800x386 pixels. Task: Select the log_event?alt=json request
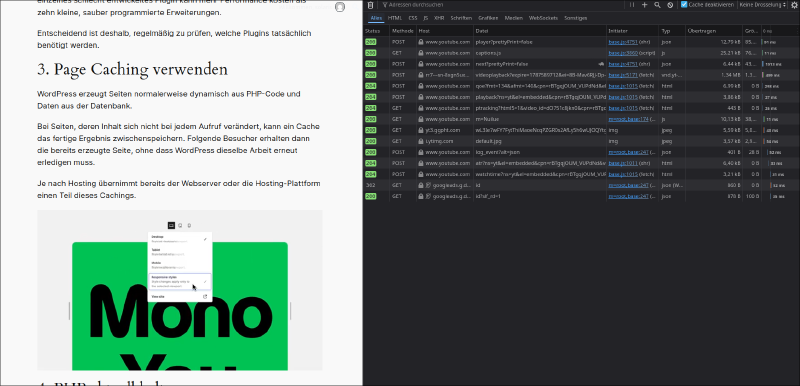coord(582,152)
